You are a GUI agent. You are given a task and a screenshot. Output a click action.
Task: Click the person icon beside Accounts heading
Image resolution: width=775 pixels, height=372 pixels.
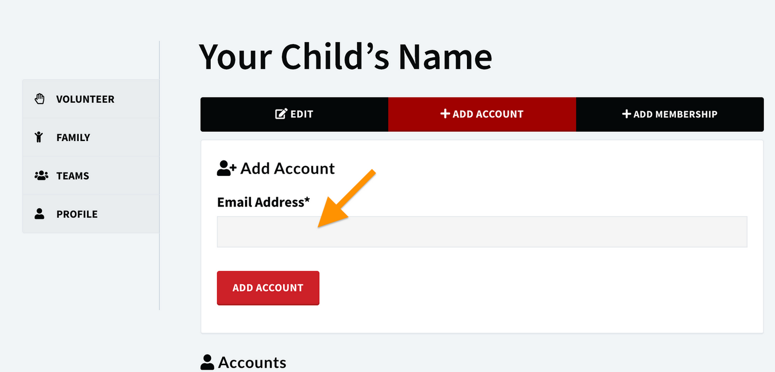(x=207, y=362)
